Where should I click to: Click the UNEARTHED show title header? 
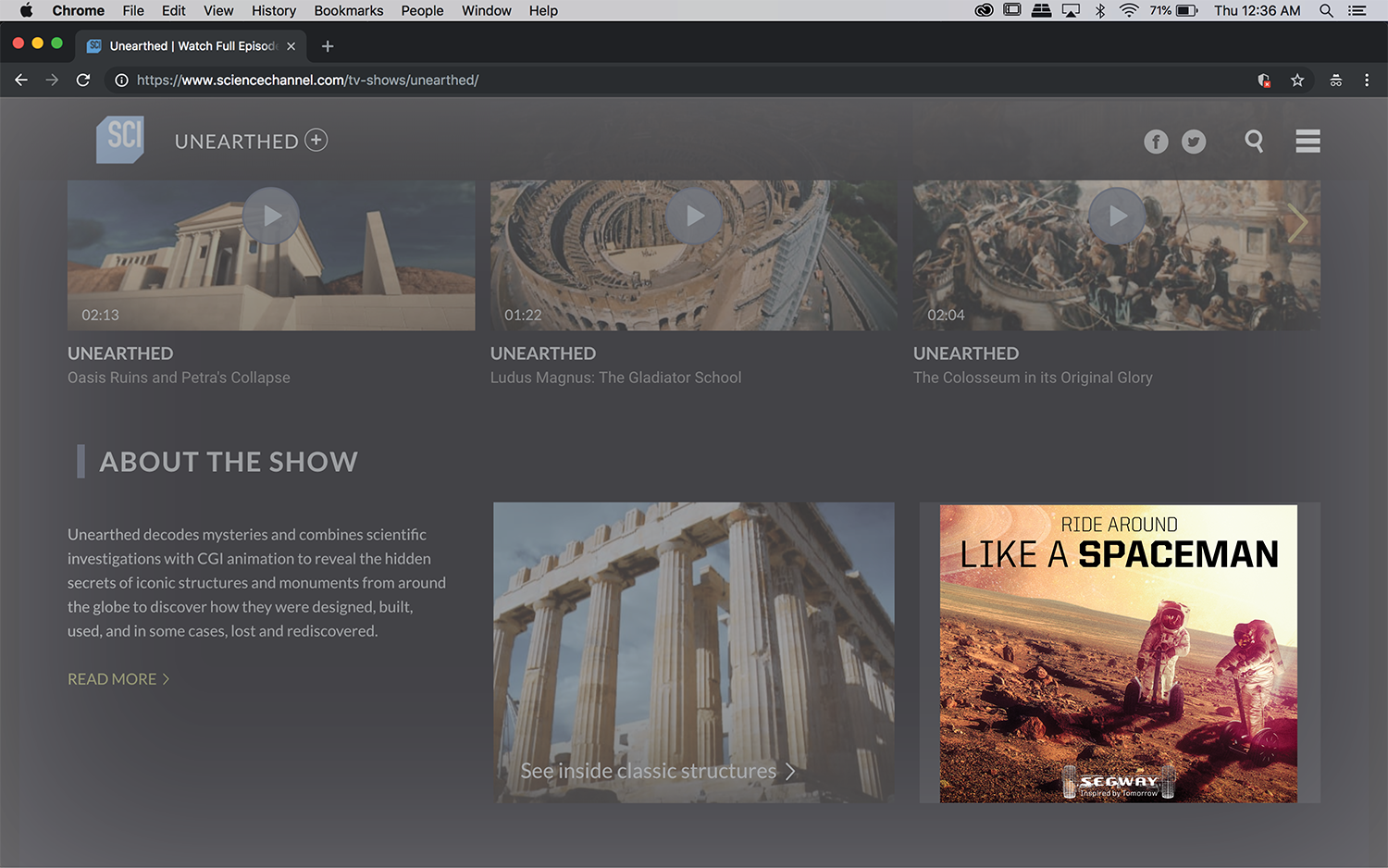tap(236, 142)
